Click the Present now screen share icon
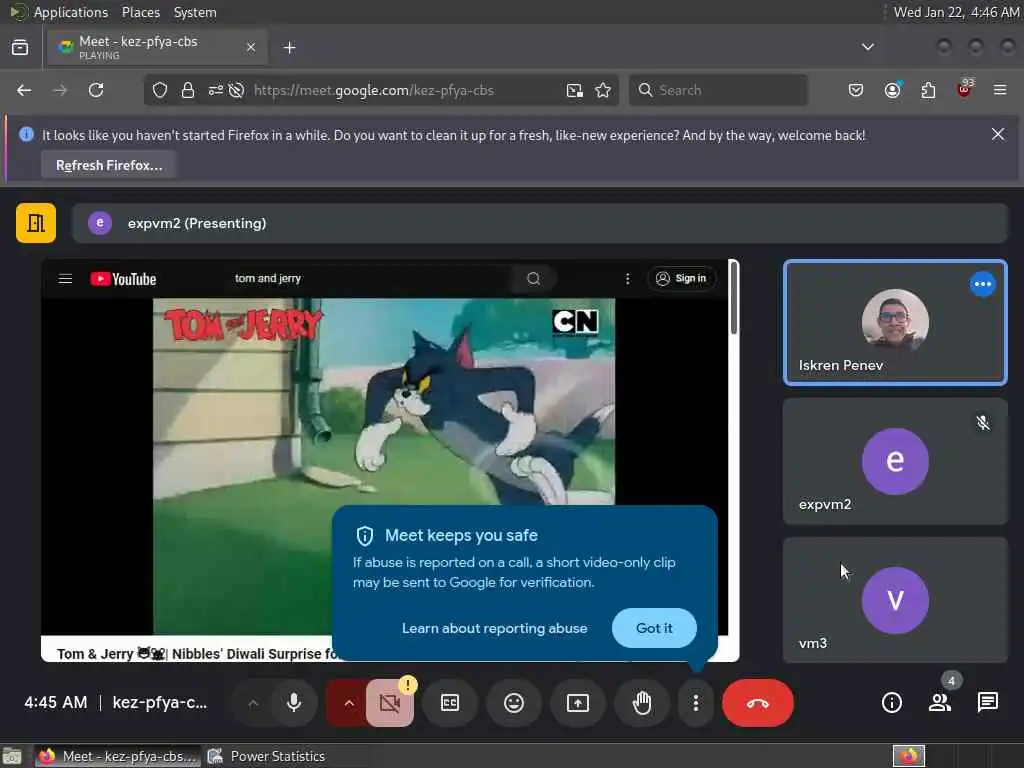1024x768 pixels. click(x=578, y=703)
